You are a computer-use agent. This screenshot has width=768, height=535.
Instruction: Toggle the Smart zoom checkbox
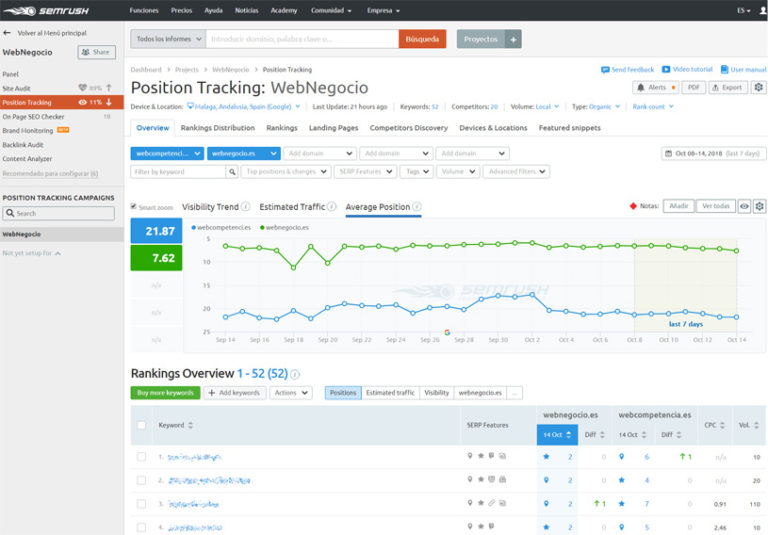[x=134, y=206]
